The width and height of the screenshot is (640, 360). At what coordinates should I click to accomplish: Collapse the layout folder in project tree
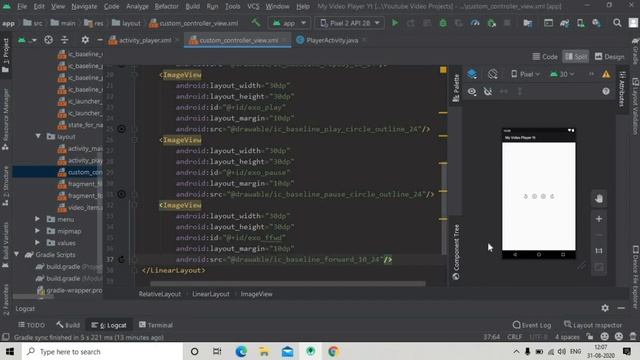click(38, 136)
